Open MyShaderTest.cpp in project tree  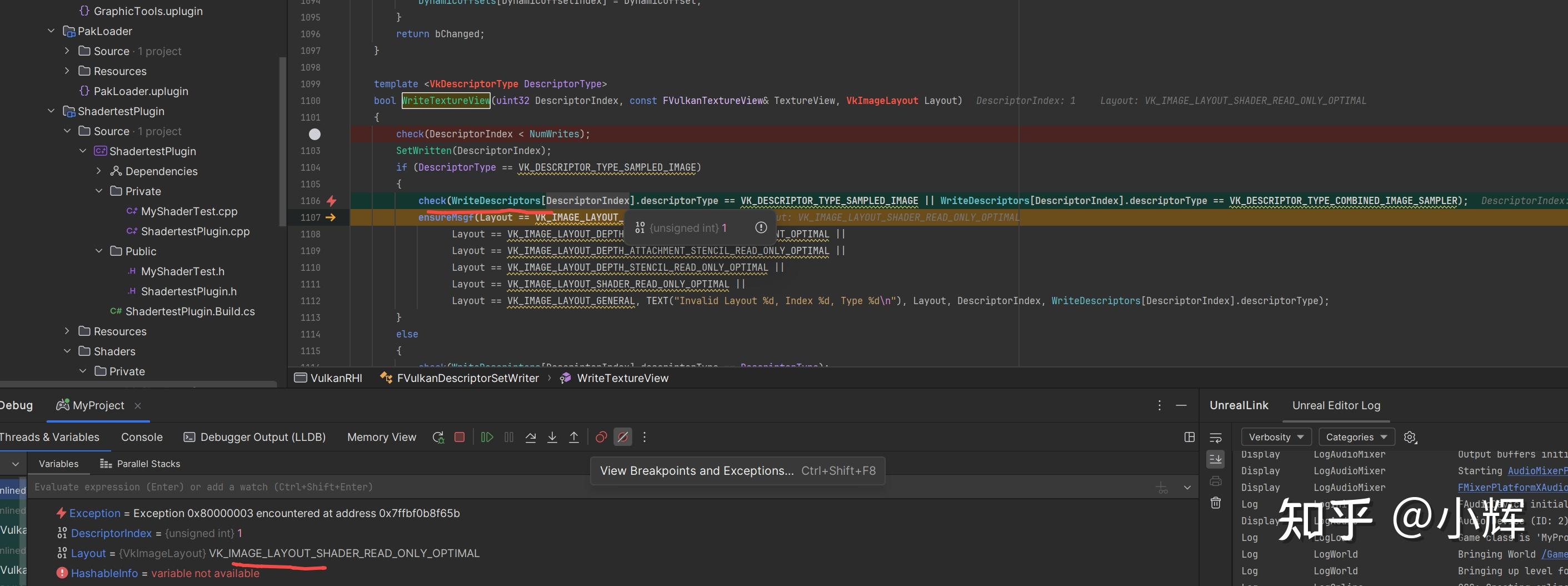[189, 211]
